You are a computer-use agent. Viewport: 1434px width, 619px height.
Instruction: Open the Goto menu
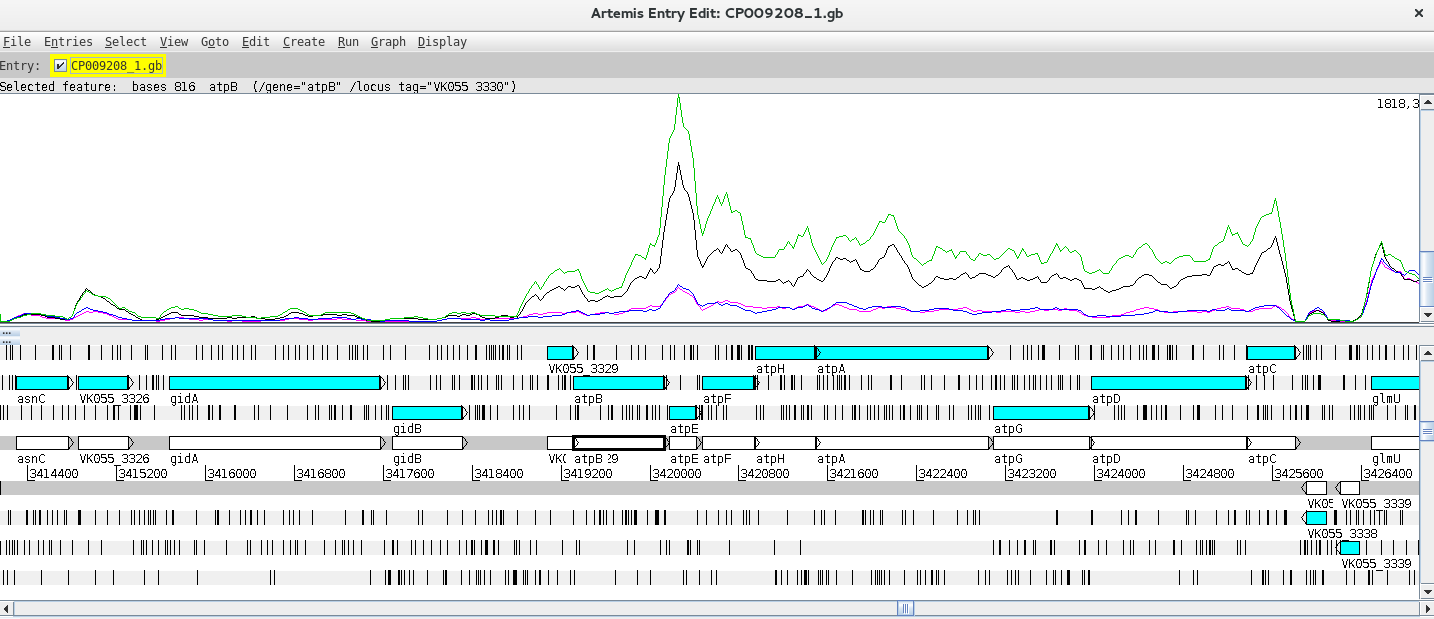(214, 42)
